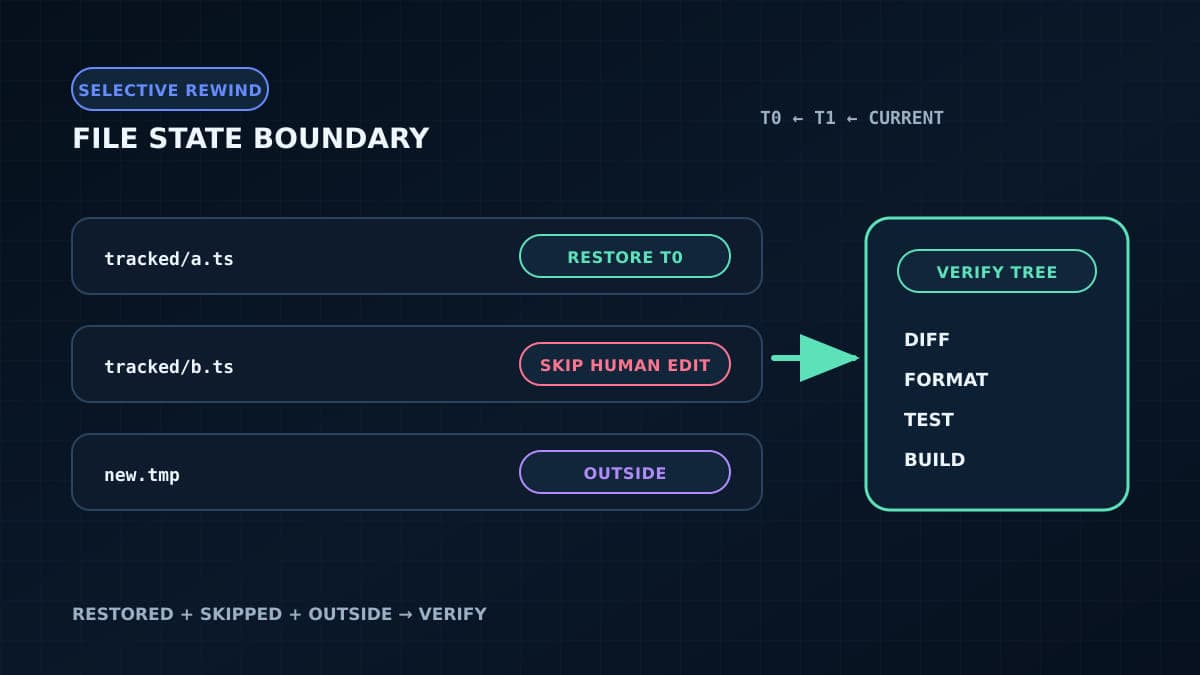
Task: Select the new.tmp file row
Action: [x=417, y=472]
